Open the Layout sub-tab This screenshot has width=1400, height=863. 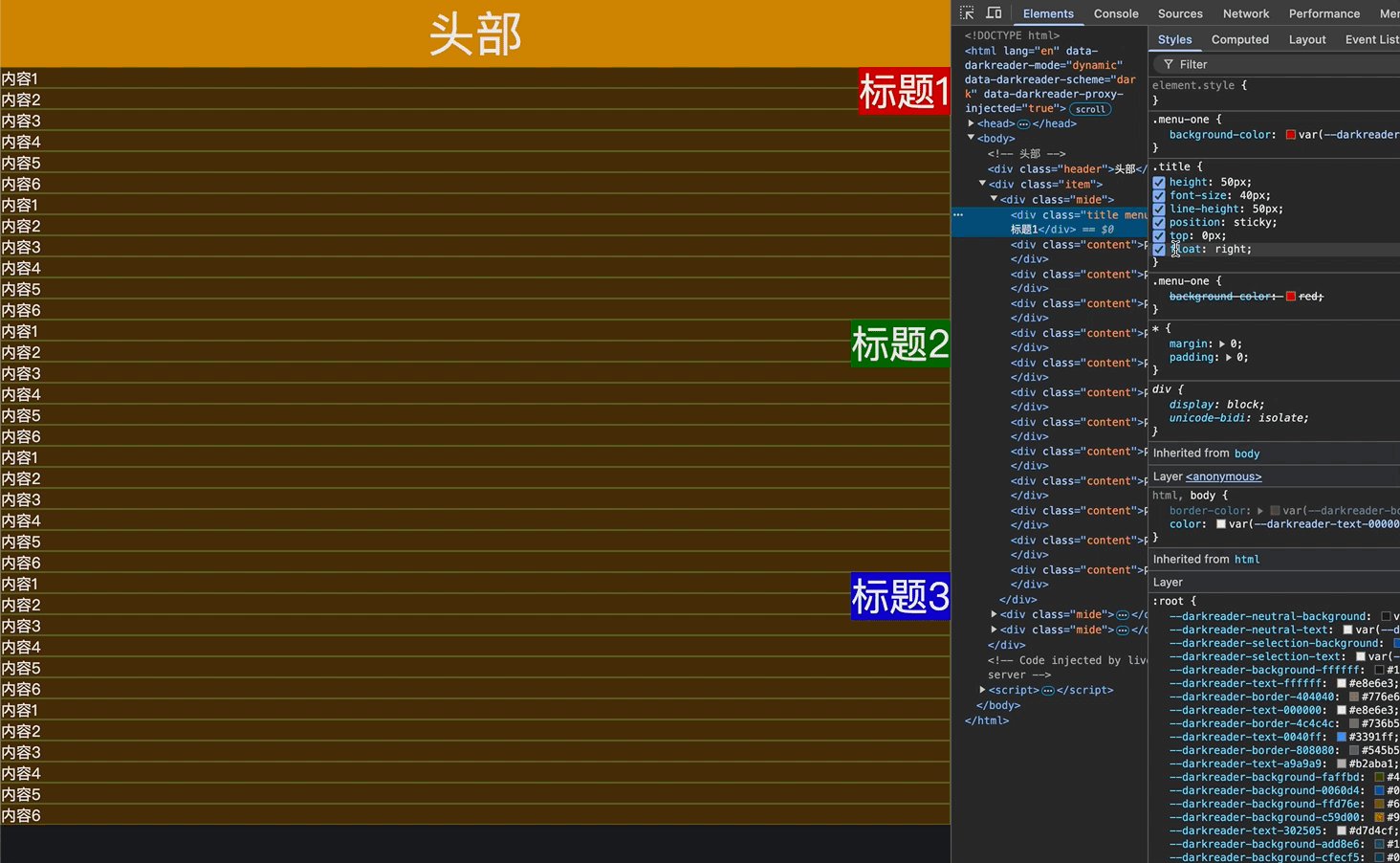(x=1307, y=39)
